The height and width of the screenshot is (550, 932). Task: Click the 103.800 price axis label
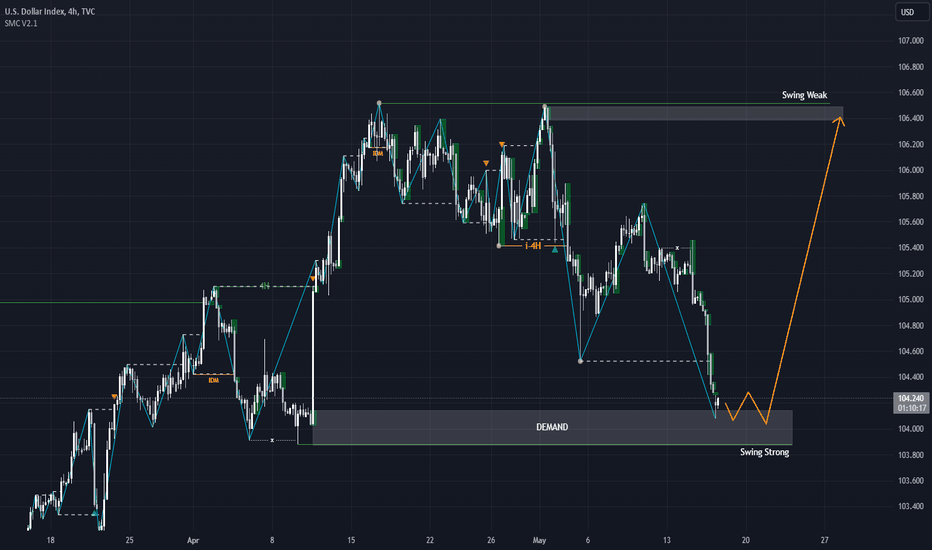click(x=911, y=455)
